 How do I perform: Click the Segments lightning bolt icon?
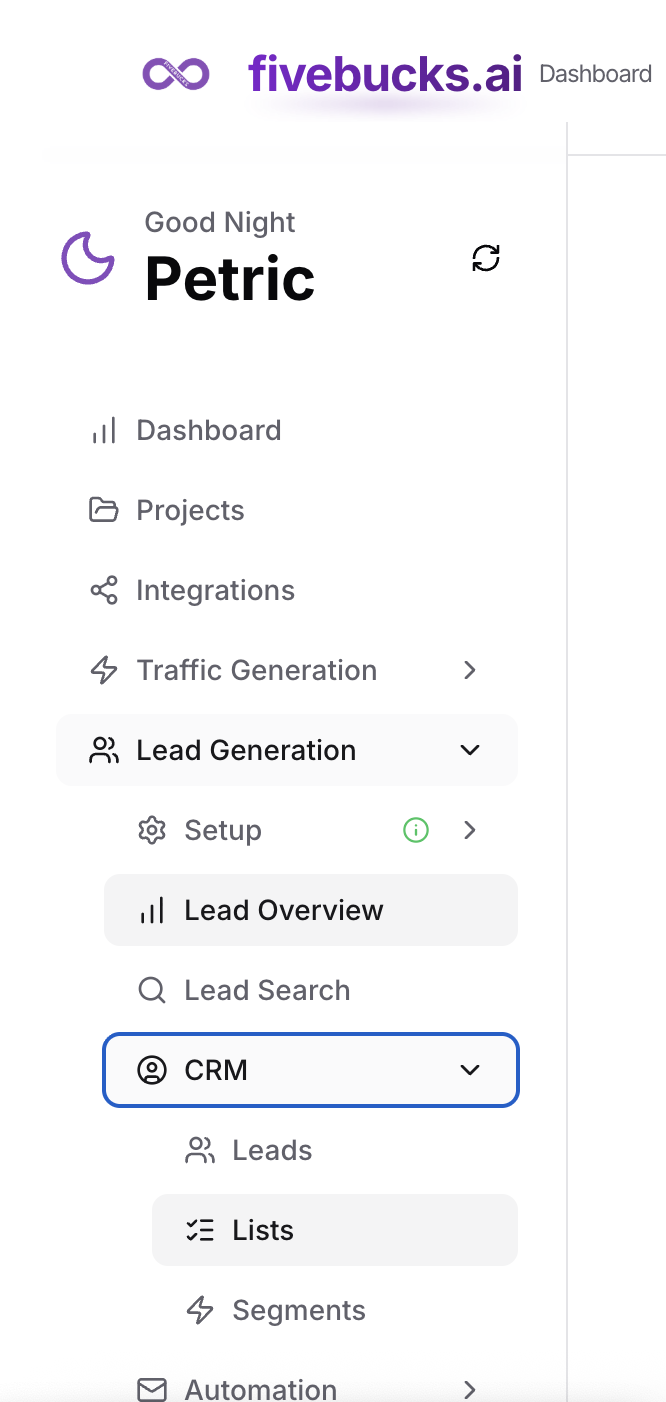tap(200, 1310)
